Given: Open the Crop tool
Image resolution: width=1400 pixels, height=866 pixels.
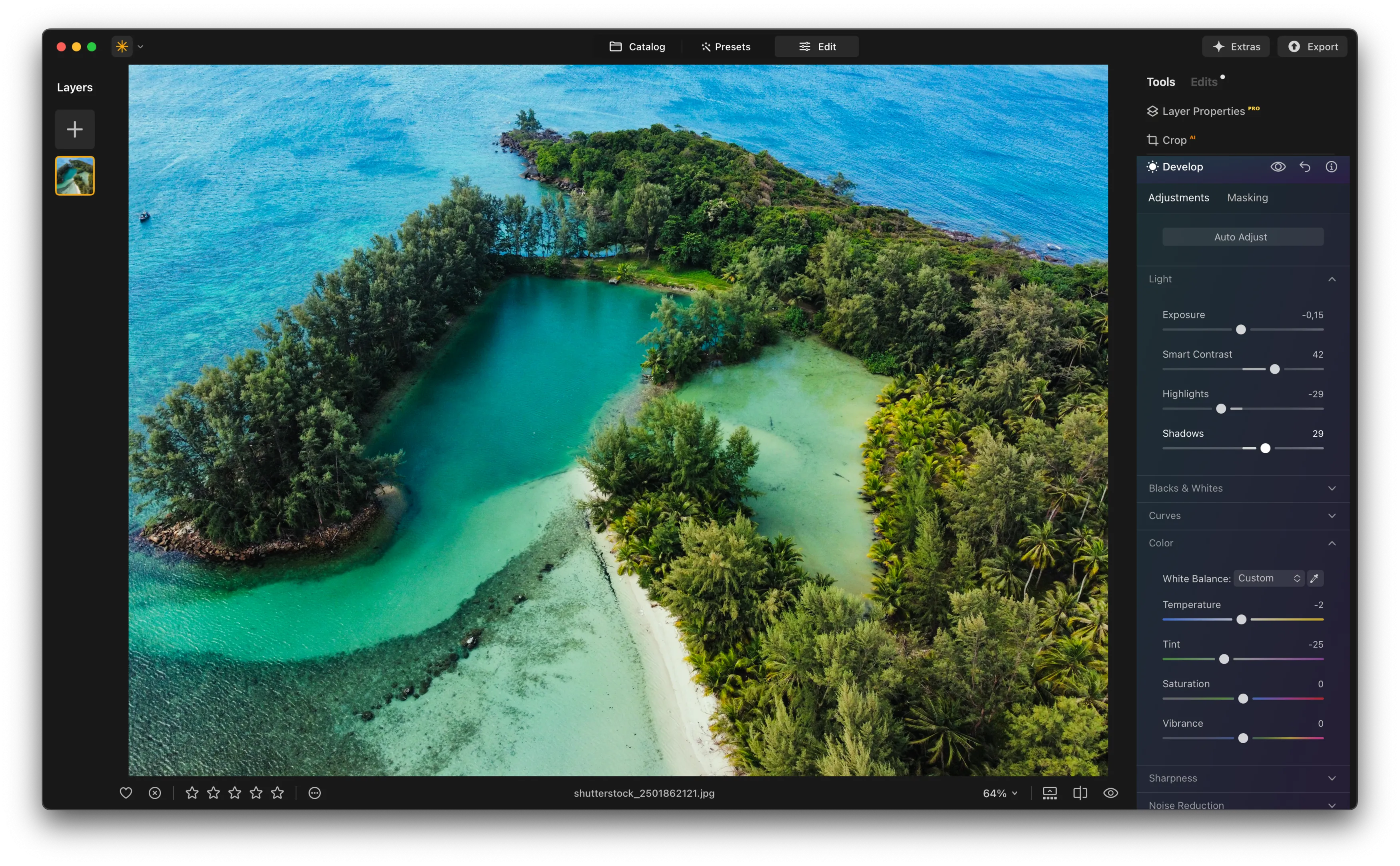Looking at the screenshot, I should (1173, 140).
